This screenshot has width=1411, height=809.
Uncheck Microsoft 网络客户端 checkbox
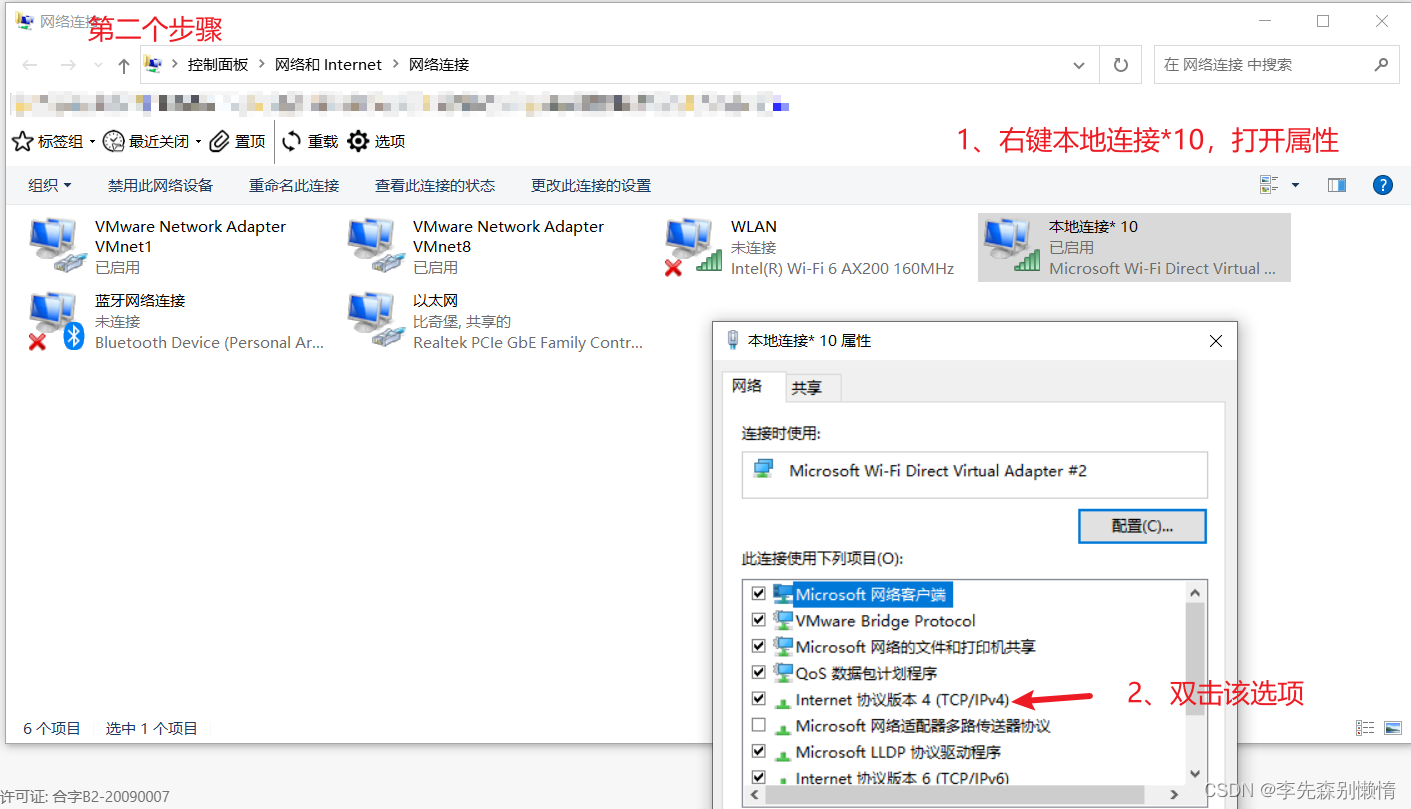click(x=759, y=594)
